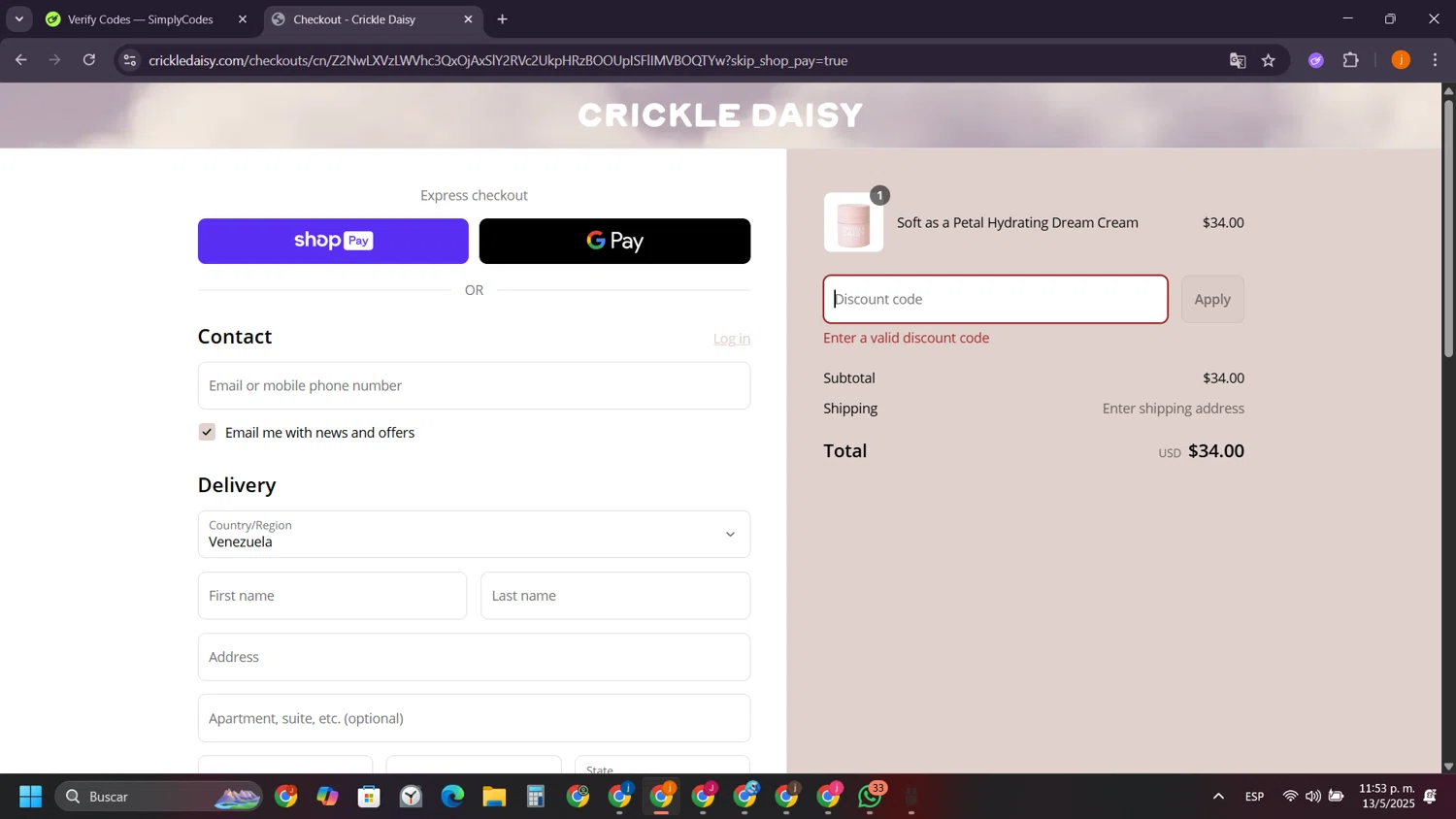Click the Soft as a Petal product name

click(x=1017, y=222)
